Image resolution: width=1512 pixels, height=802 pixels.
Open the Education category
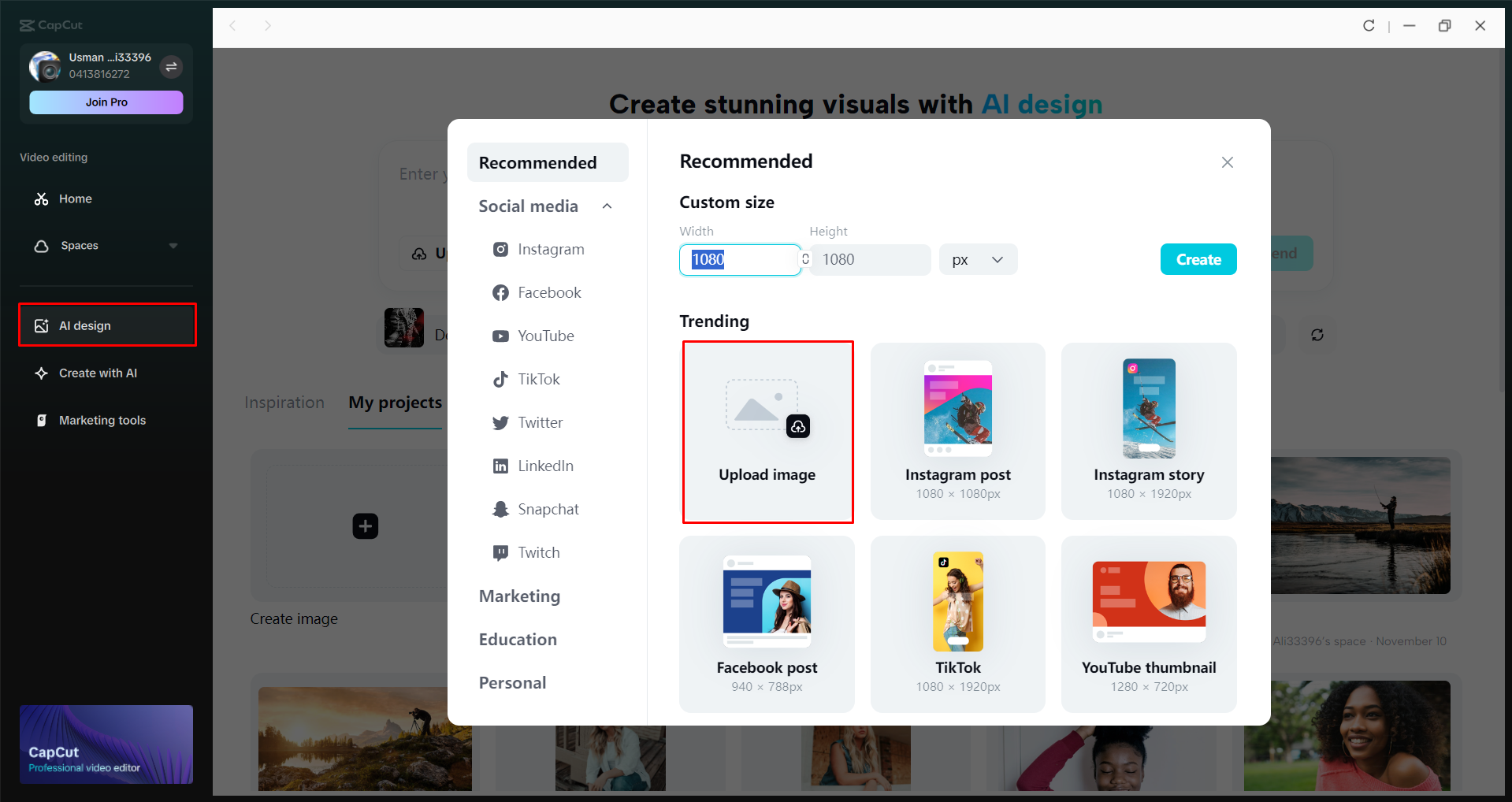click(x=517, y=639)
